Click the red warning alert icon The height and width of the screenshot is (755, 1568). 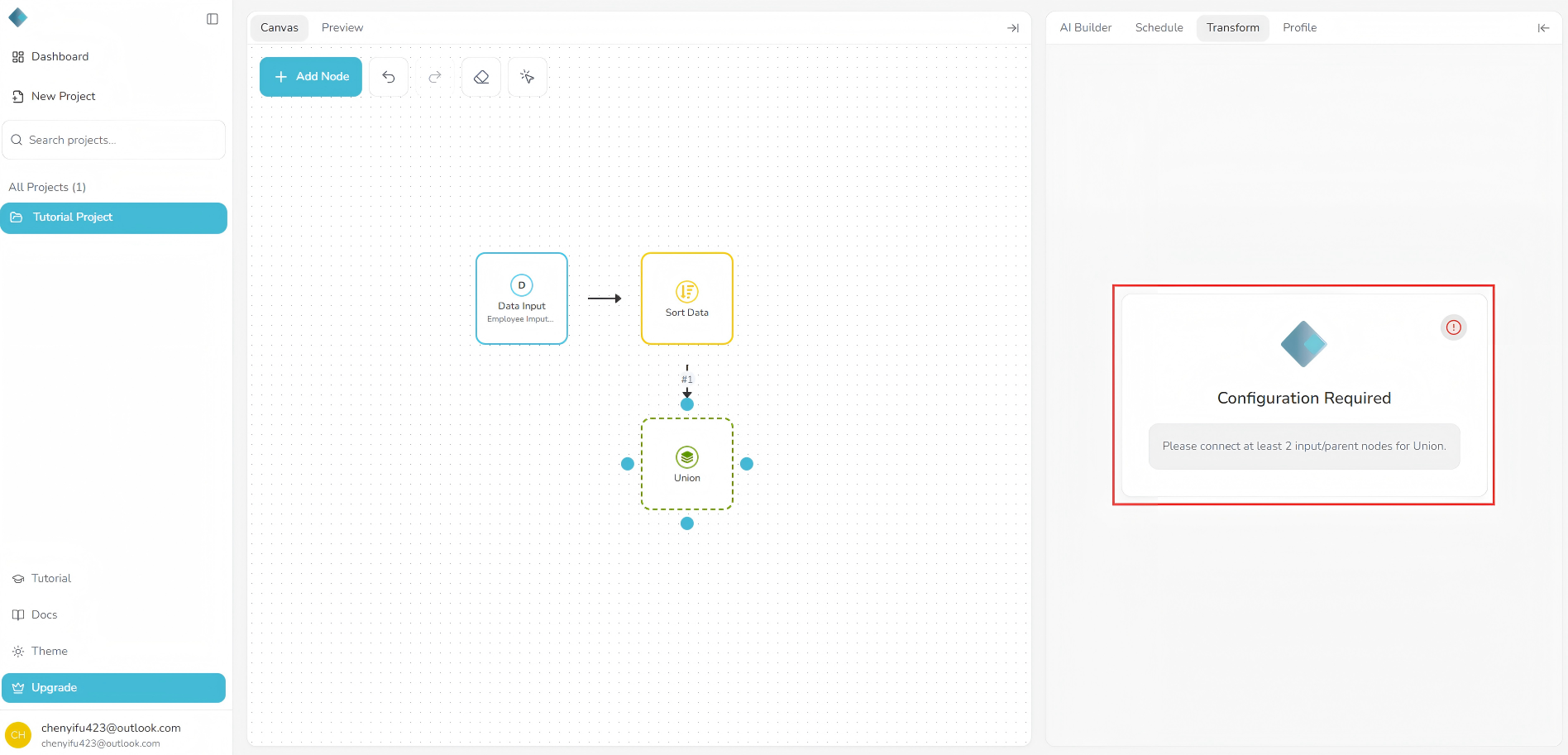pos(1453,327)
